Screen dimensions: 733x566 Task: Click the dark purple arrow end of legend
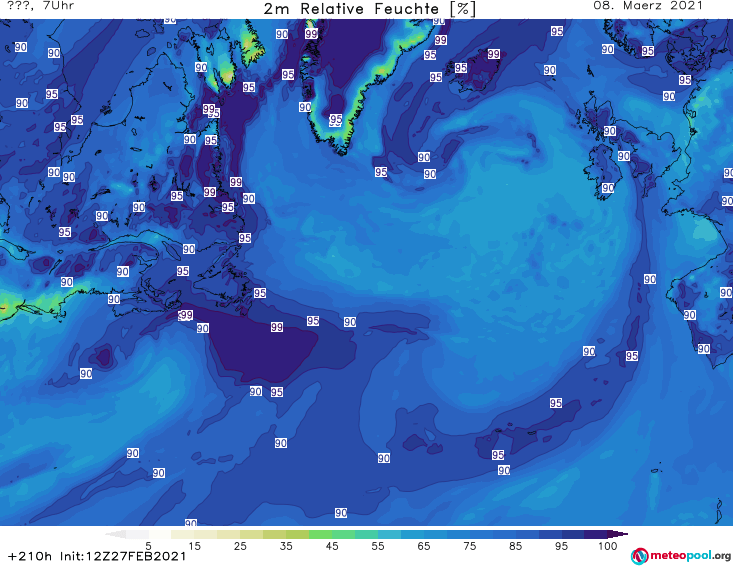pyautogui.click(x=618, y=534)
